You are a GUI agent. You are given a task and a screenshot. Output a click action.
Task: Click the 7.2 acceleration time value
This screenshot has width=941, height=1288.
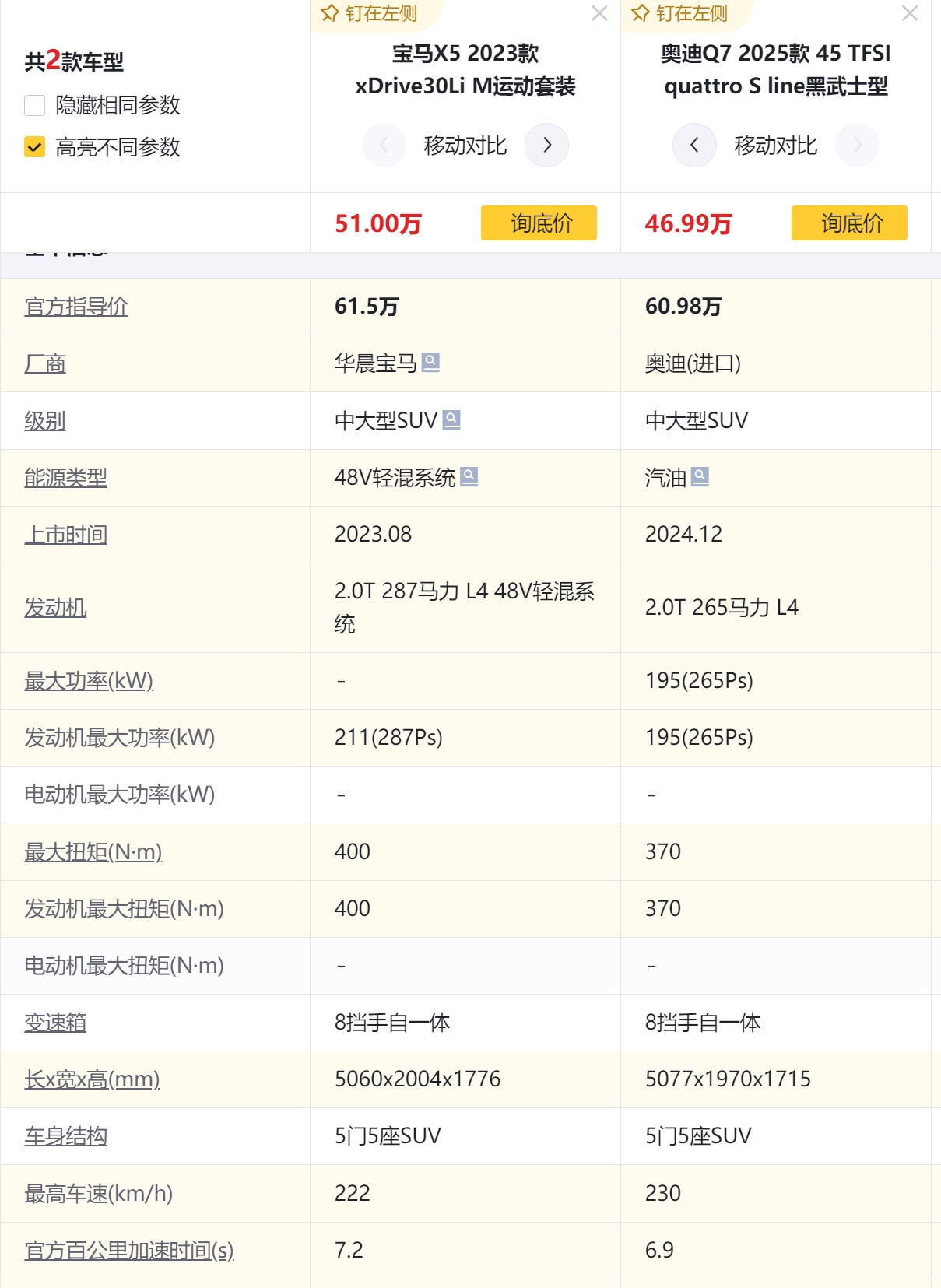pyautogui.click(x=349, y=1251)
